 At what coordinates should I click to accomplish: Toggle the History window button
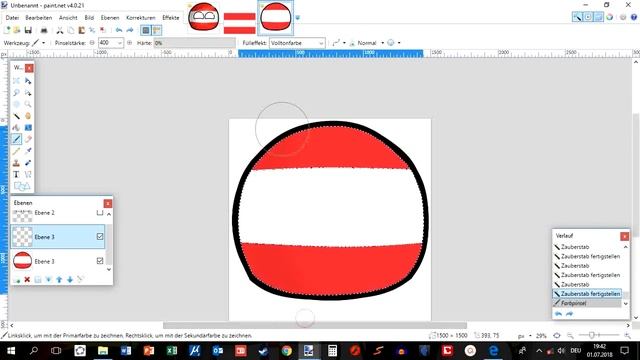(x=588, y=17)
